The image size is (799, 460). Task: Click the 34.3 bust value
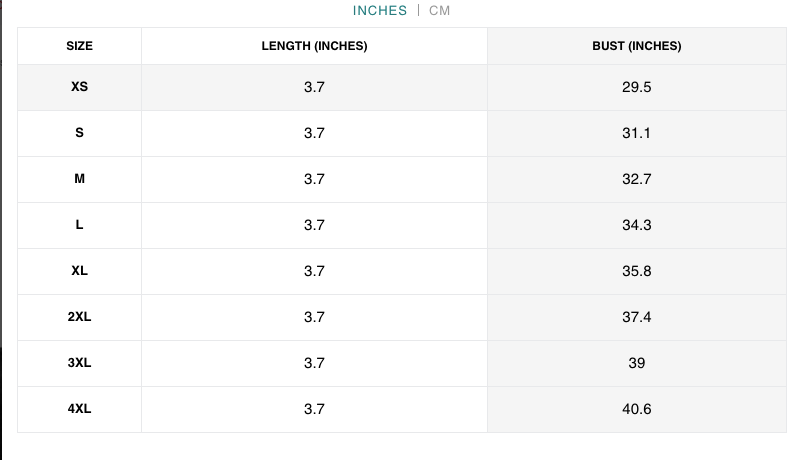point(636,225)
